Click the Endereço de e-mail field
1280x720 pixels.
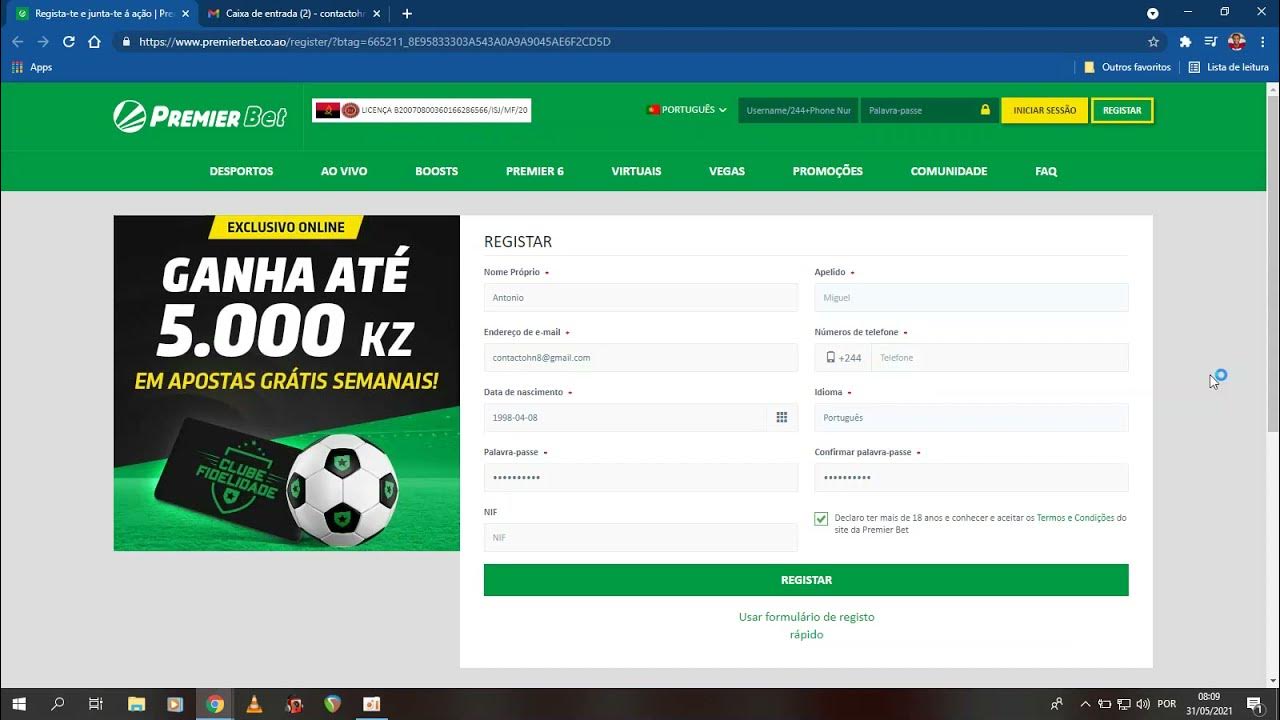tap(641, 357)
